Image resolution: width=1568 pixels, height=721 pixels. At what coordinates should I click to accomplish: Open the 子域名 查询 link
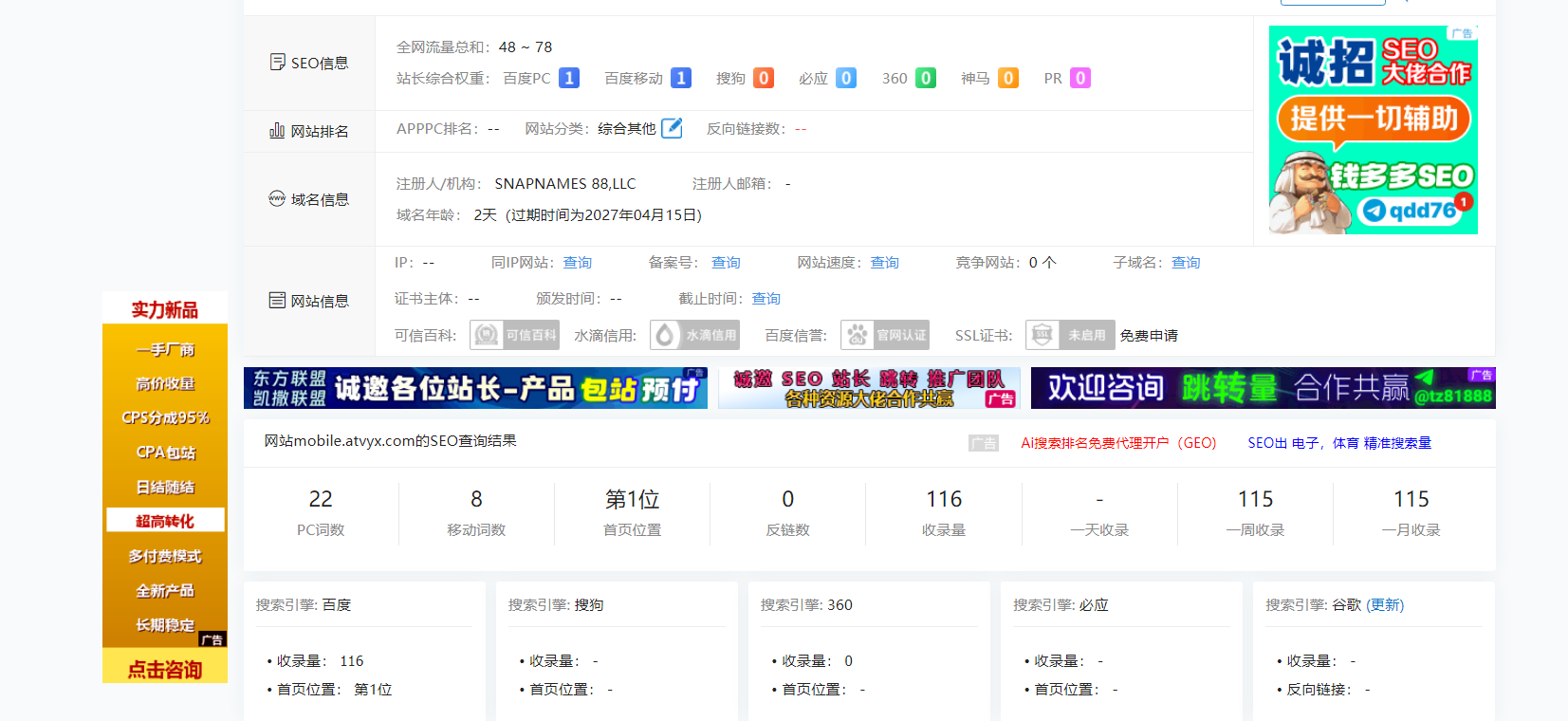coord(1186,263)
